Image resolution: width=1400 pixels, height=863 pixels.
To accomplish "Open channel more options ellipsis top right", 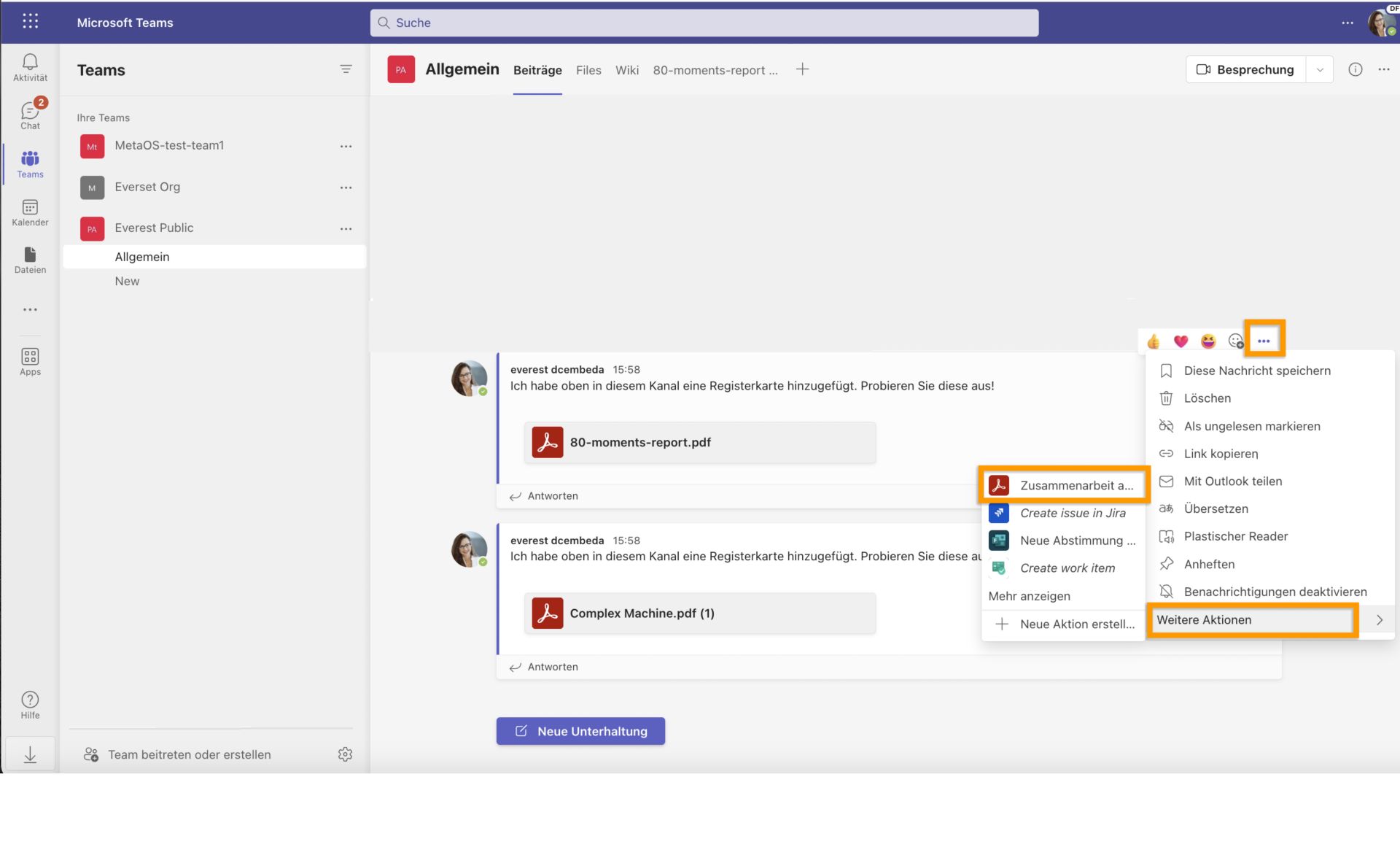I will (x=1383, y=69).
